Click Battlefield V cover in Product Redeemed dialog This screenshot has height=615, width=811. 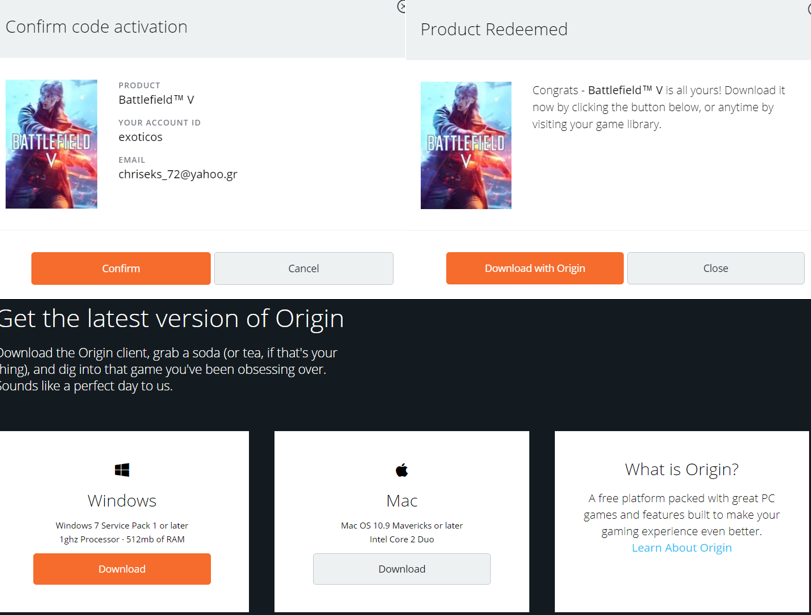coord(466,145)
